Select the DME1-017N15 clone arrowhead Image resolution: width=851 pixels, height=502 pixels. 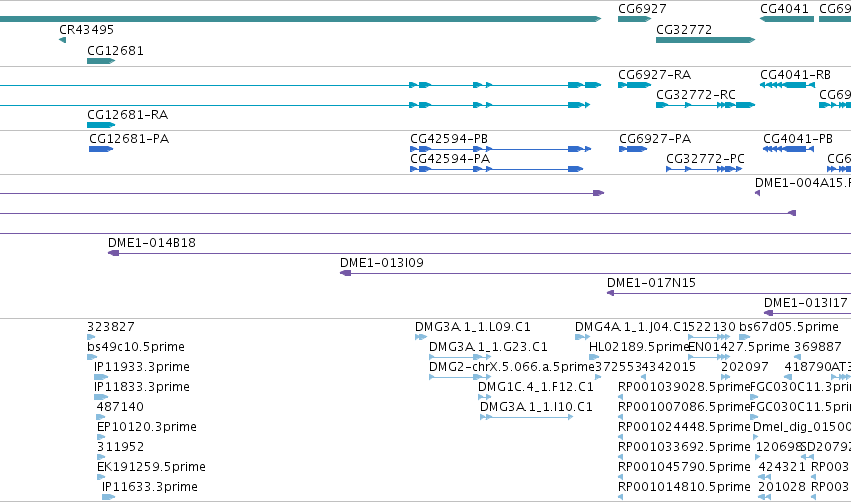[x=611, y=293]
